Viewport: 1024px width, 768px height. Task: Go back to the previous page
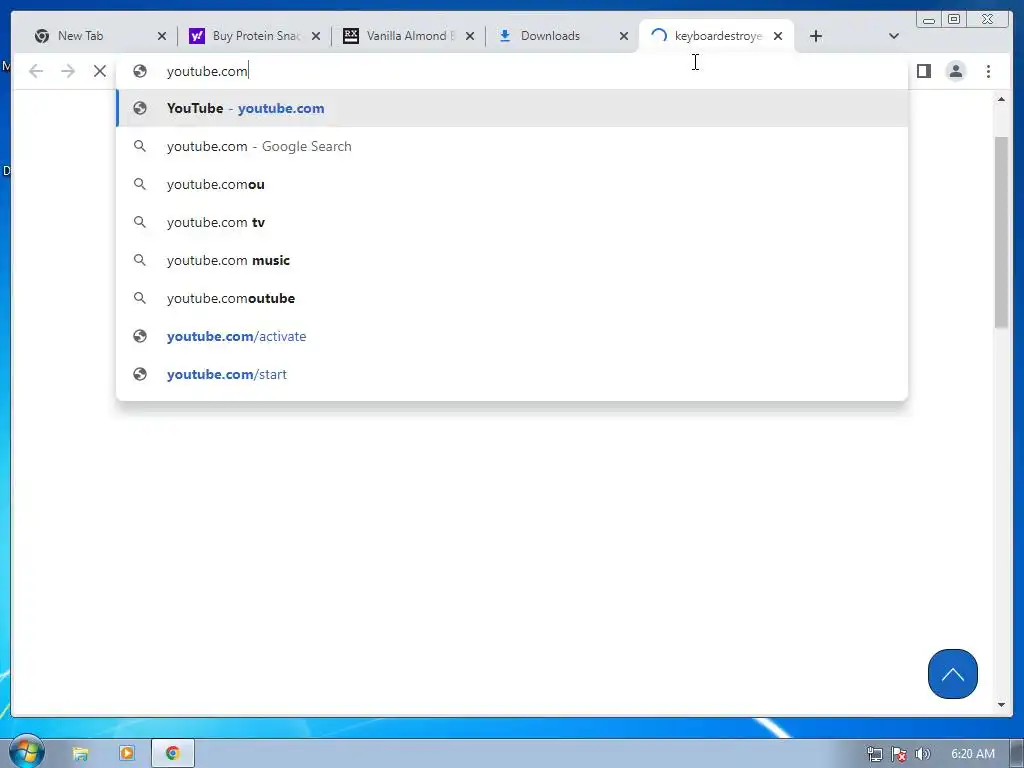[36, 71]
